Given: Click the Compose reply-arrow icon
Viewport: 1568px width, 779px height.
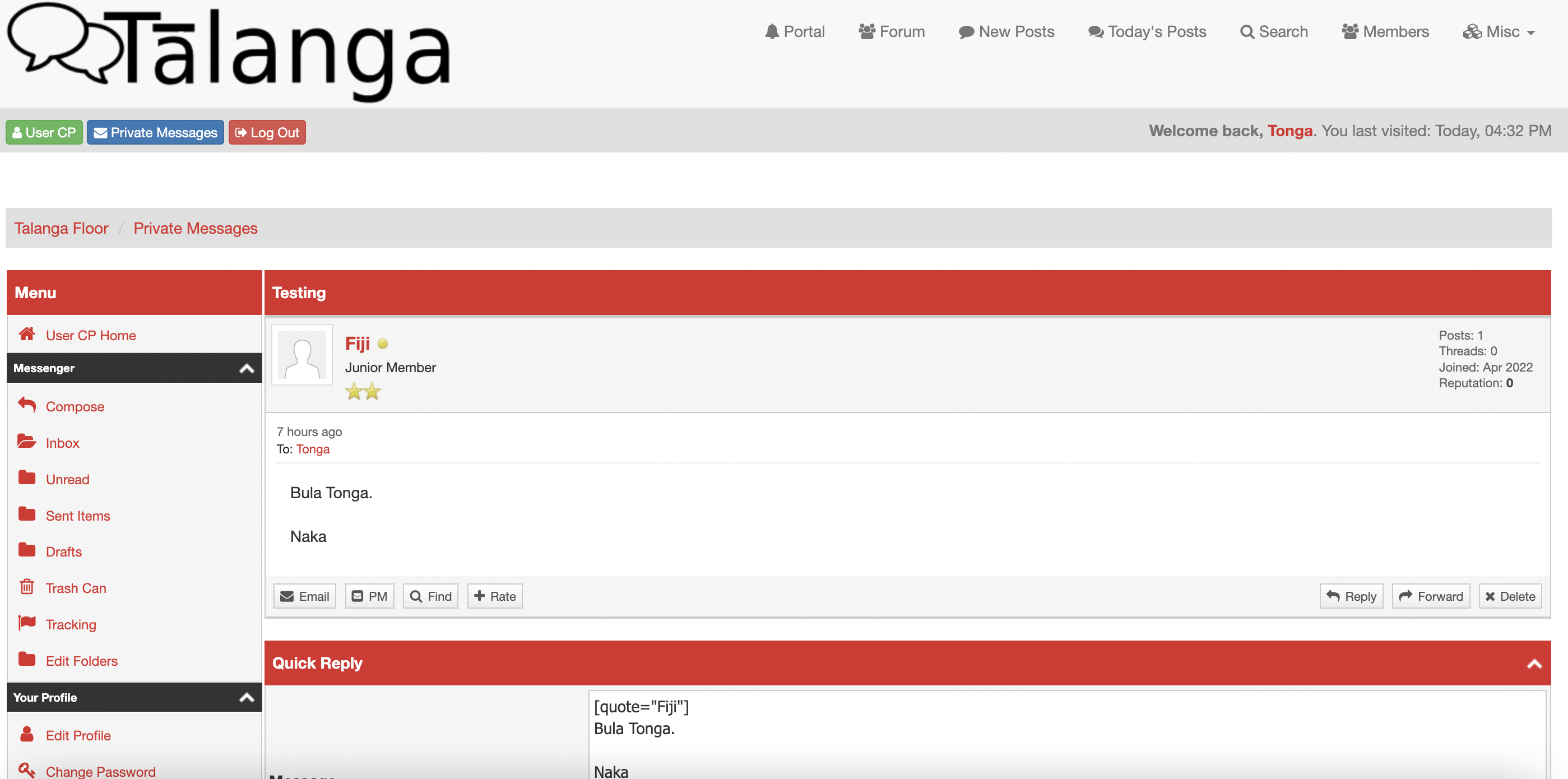Looking at the screenshot, I should pyautogui.click(x=27, y=405).
